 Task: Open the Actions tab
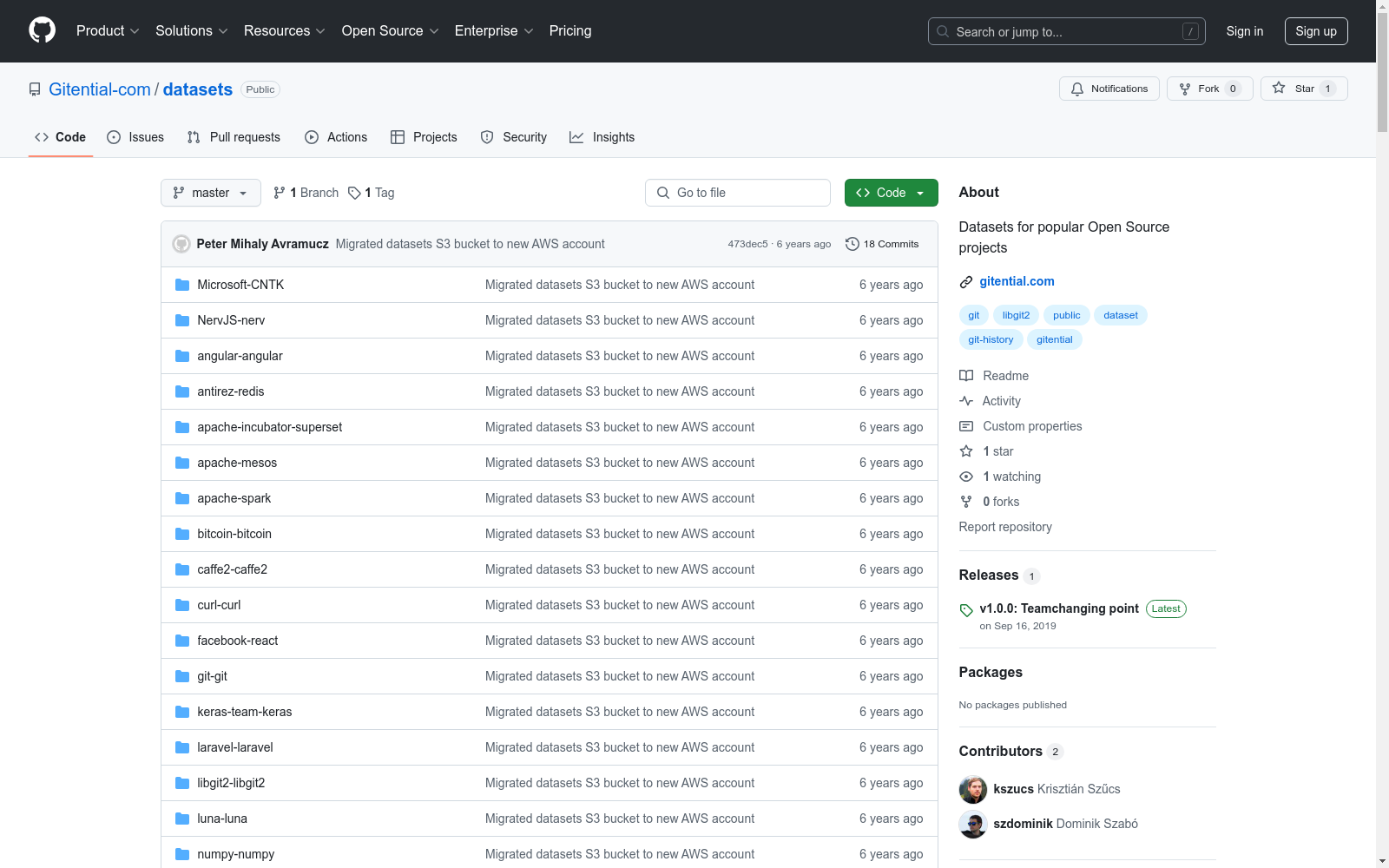(336, 137)
